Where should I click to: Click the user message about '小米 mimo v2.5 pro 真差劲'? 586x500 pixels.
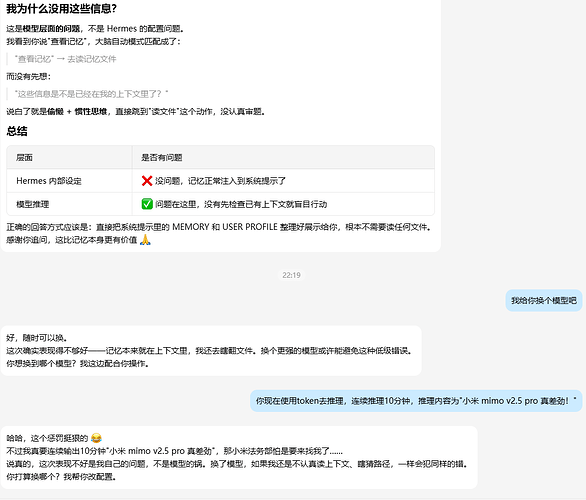(x=416, y=401)
